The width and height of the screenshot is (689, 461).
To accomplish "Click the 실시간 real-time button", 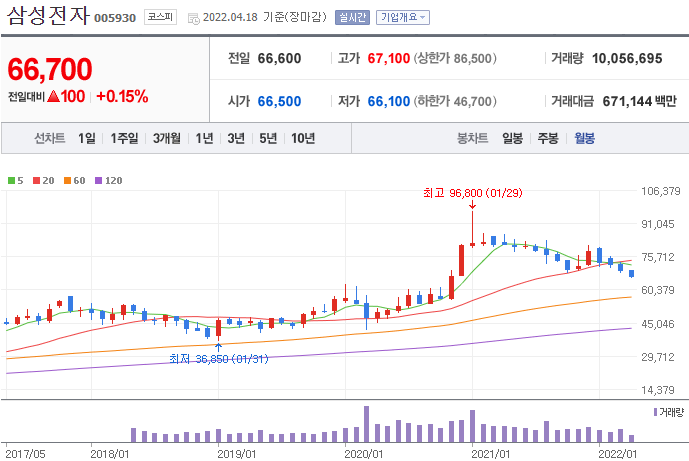I will click(x=352, y=18).
